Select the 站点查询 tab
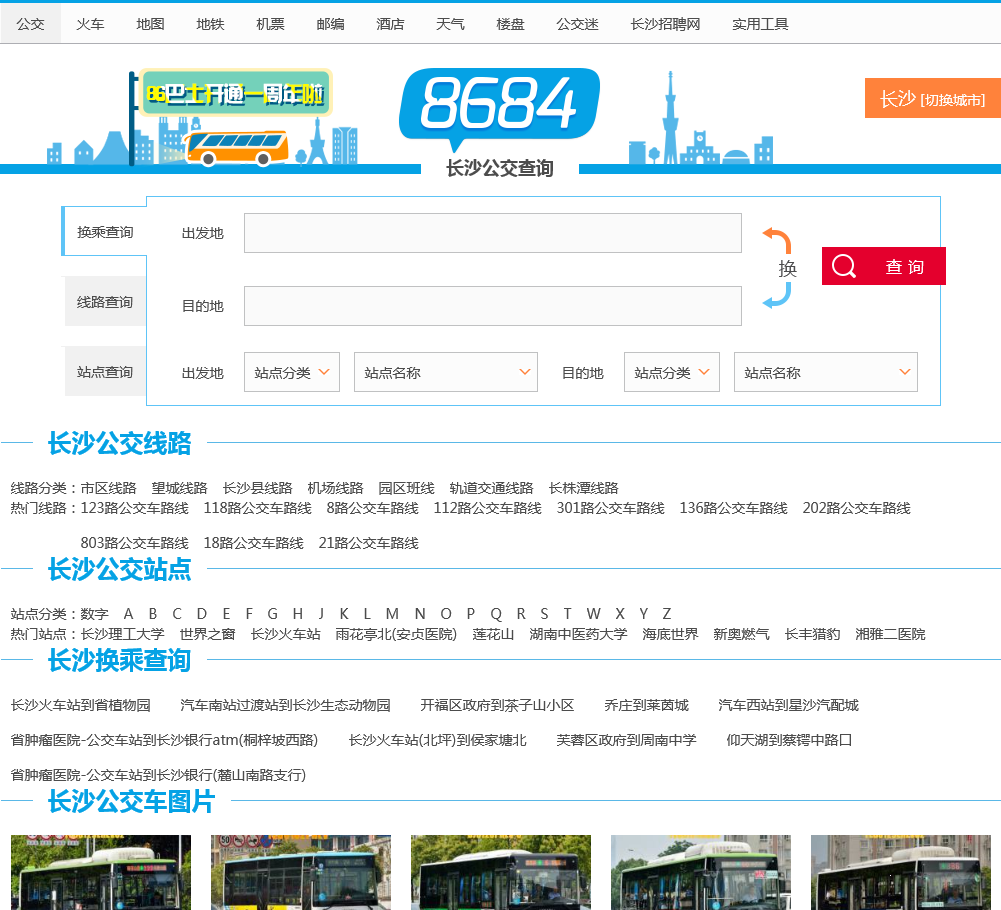The width and height of the screenshot is (1001, 910). pos(105,372)
